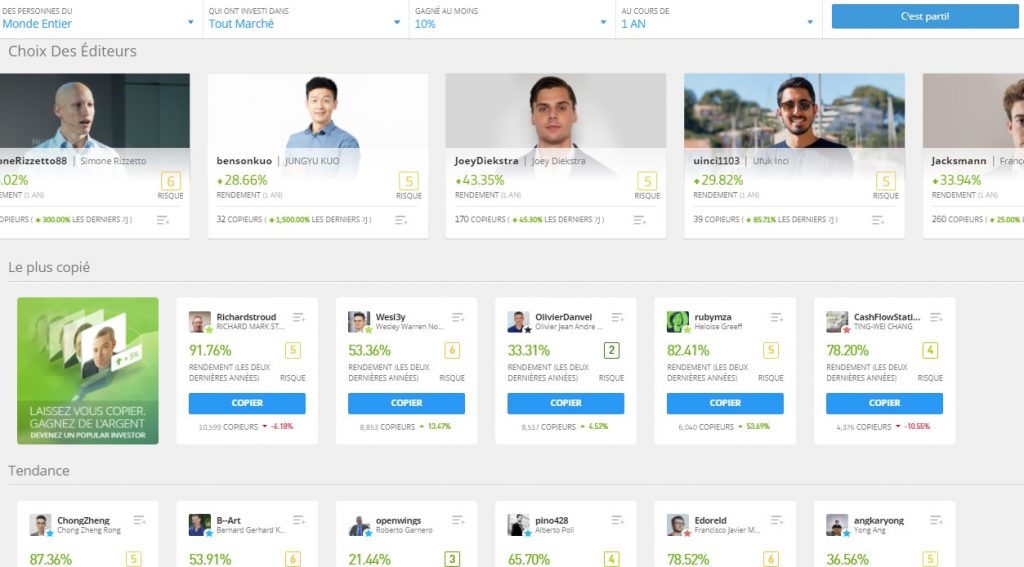Add rubymza to watchlist icon
Screen dimensions: 1024x567
click(x=776, y=317)
